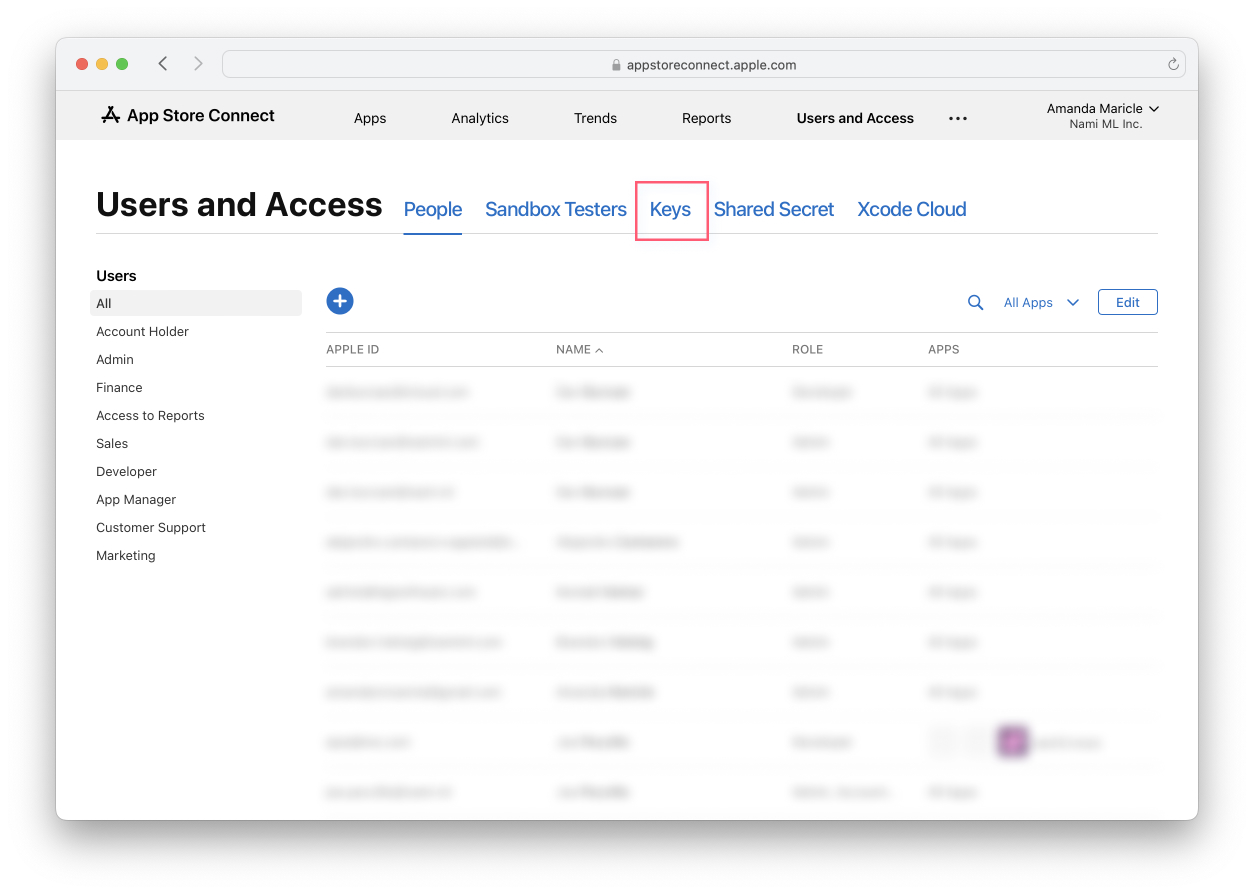Reload the page with refresh icon

[x=1173, y=64]
